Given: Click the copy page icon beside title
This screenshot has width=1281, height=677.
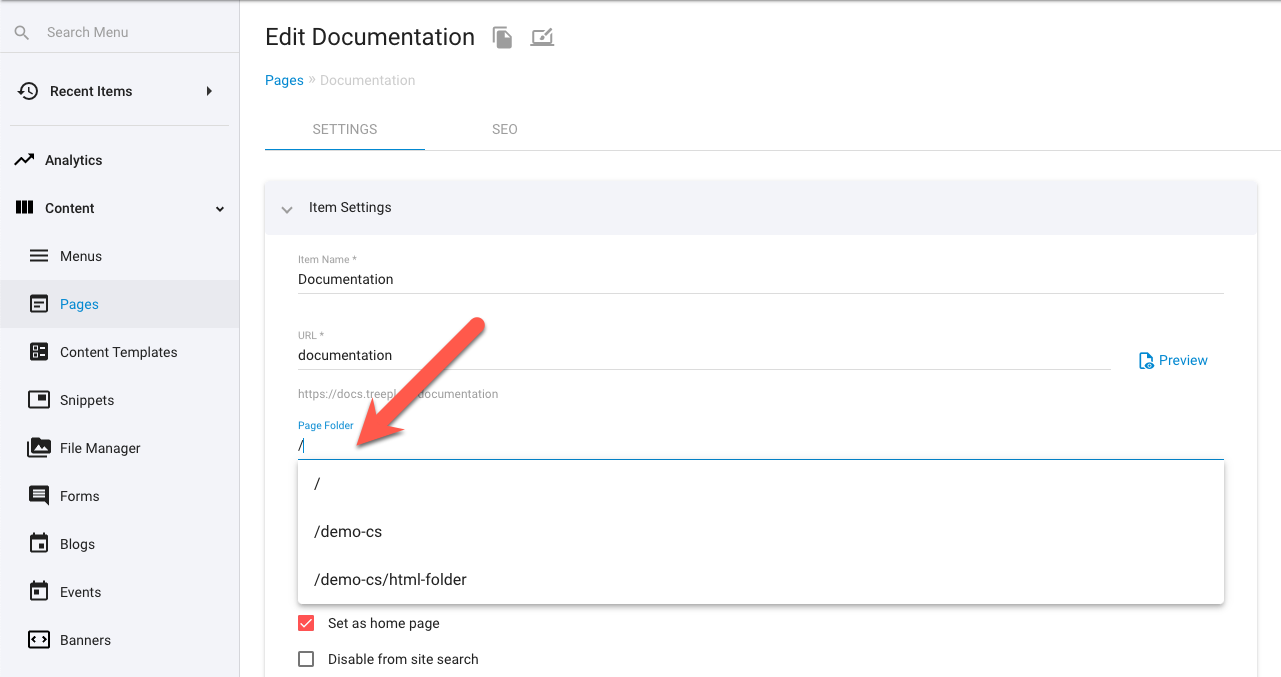Looking at the screenshot, I should 502,38.
